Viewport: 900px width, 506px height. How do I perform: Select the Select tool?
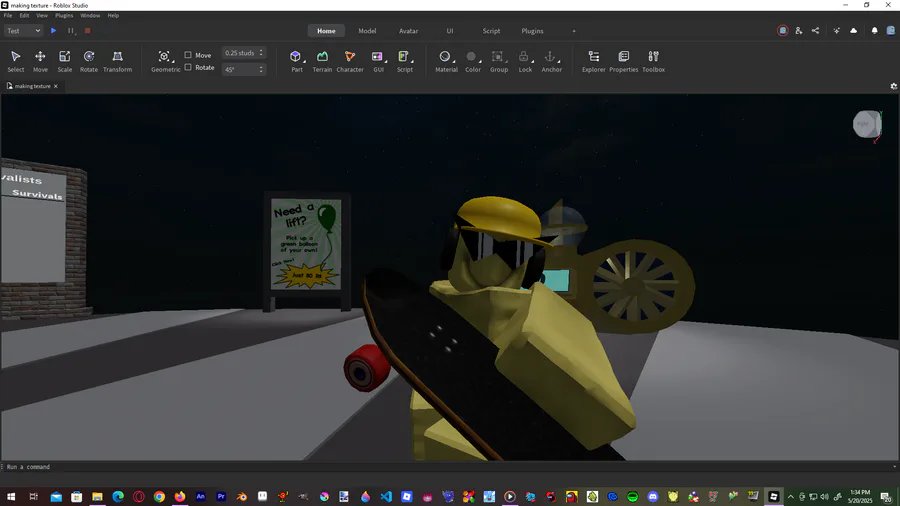pyautogui.click(x=15, y=61)
